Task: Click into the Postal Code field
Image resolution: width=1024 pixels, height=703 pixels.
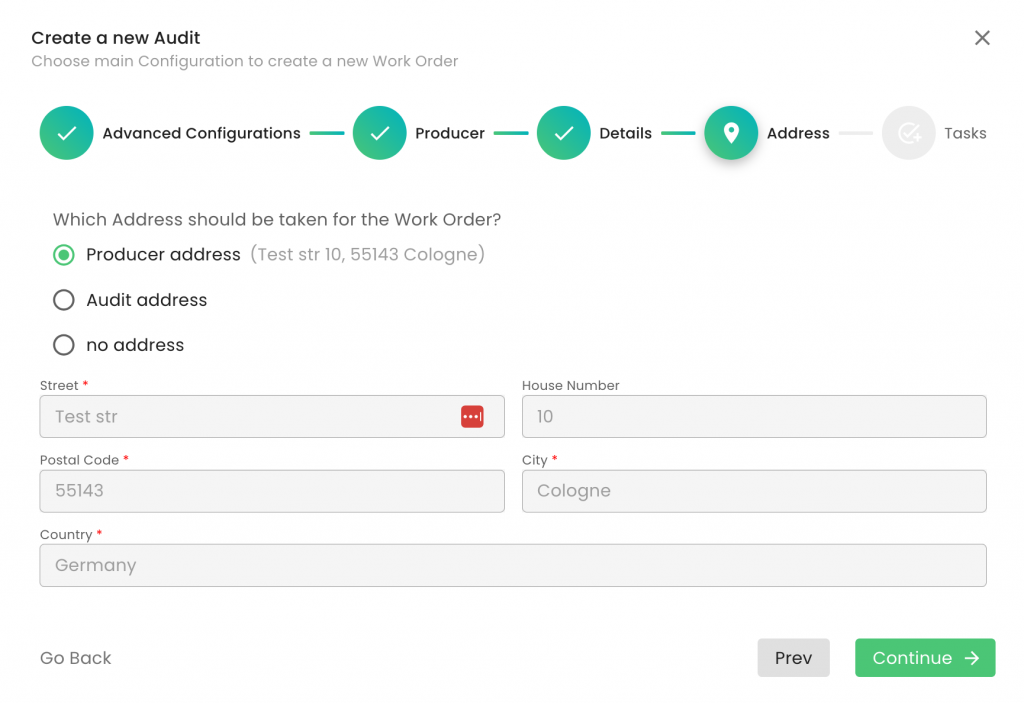Action: point(272,491)
